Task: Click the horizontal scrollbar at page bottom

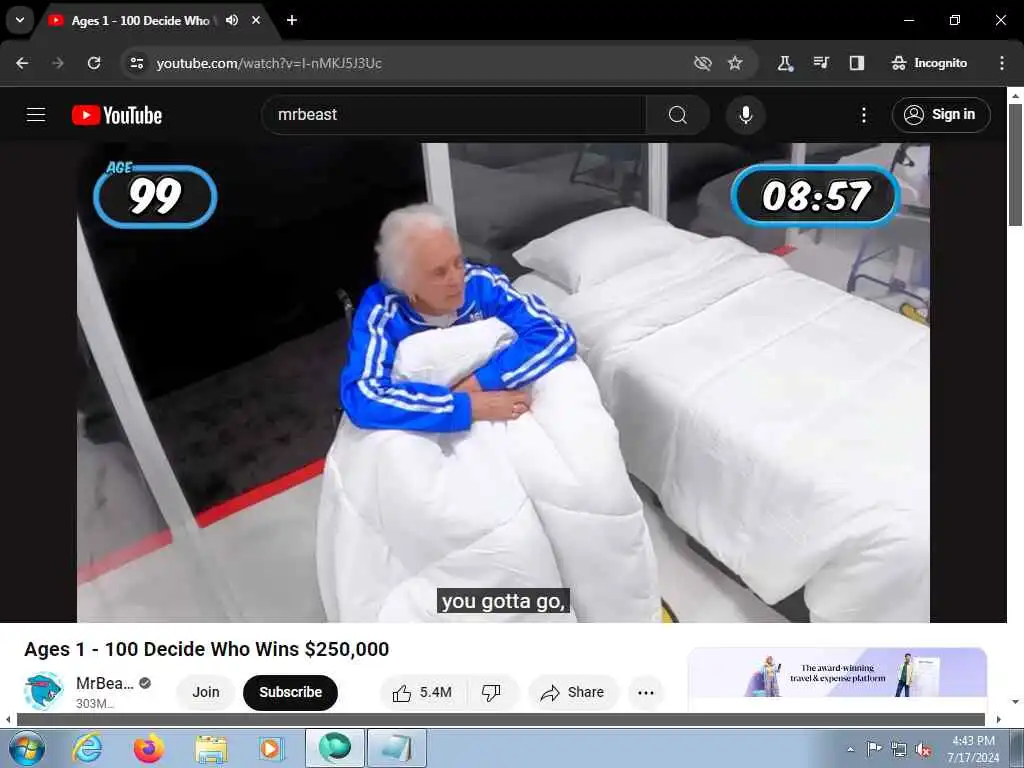Action: point(500,720)
